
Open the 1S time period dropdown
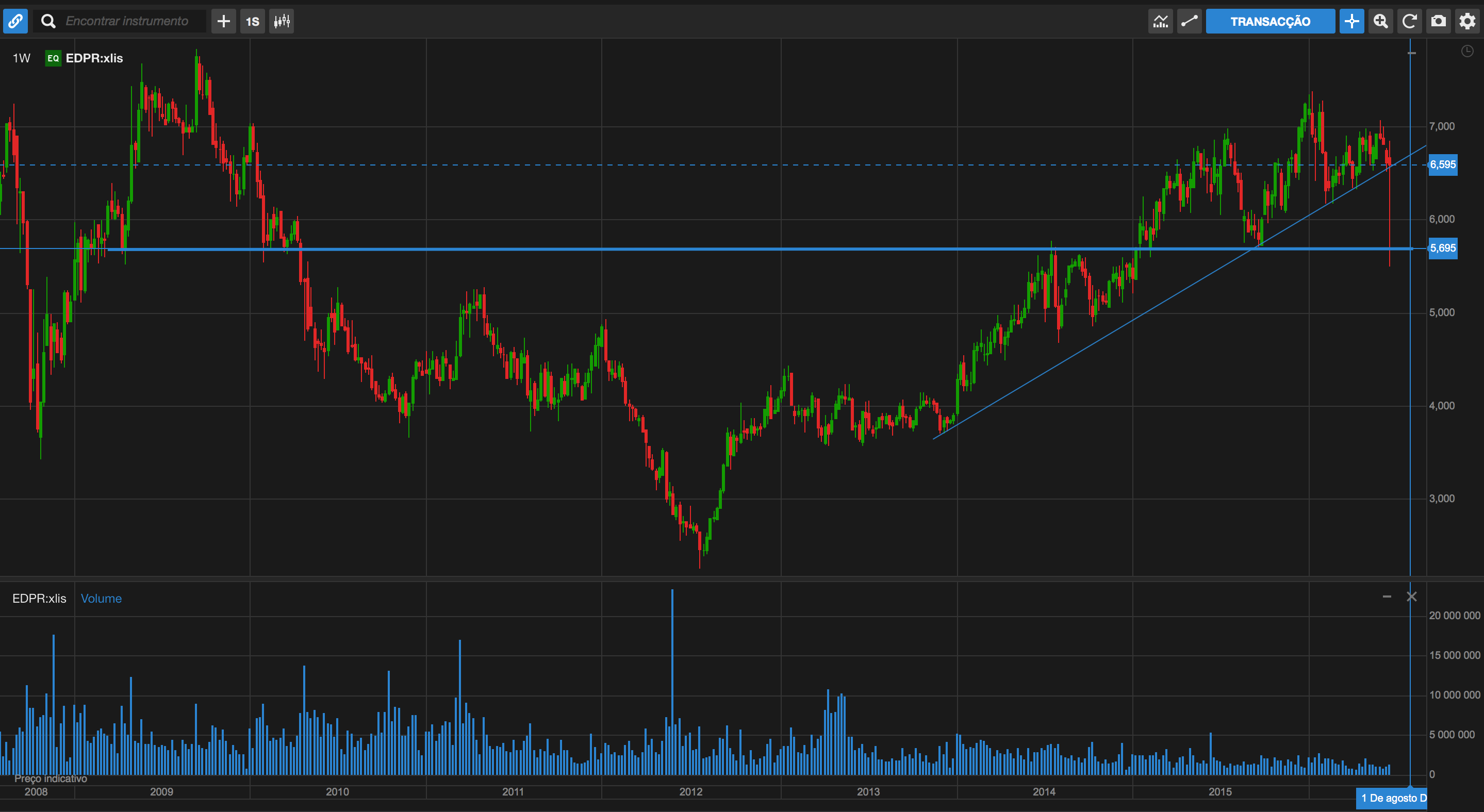click(252, 21)
